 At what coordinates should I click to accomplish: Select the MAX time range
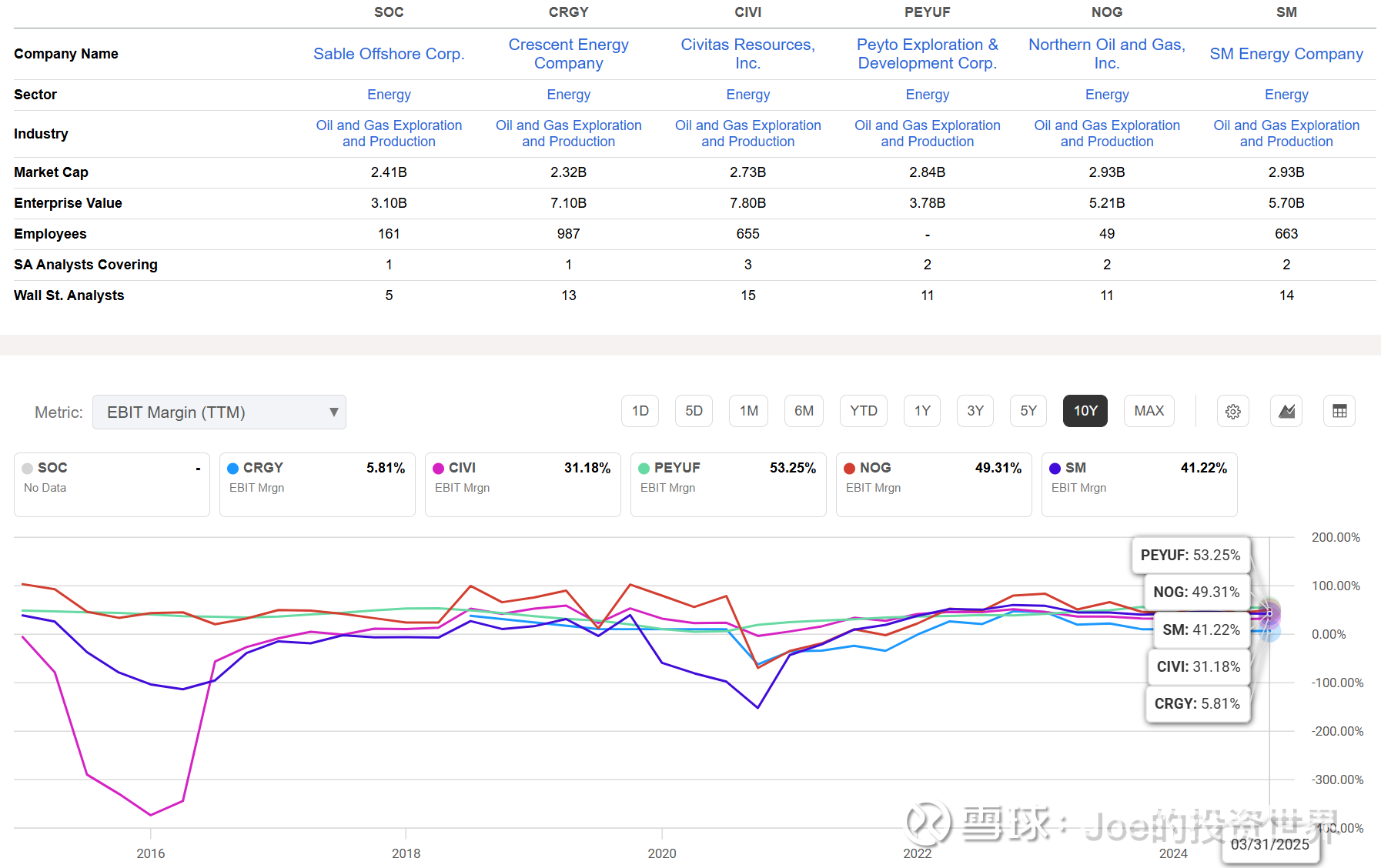click(1149, 411)
